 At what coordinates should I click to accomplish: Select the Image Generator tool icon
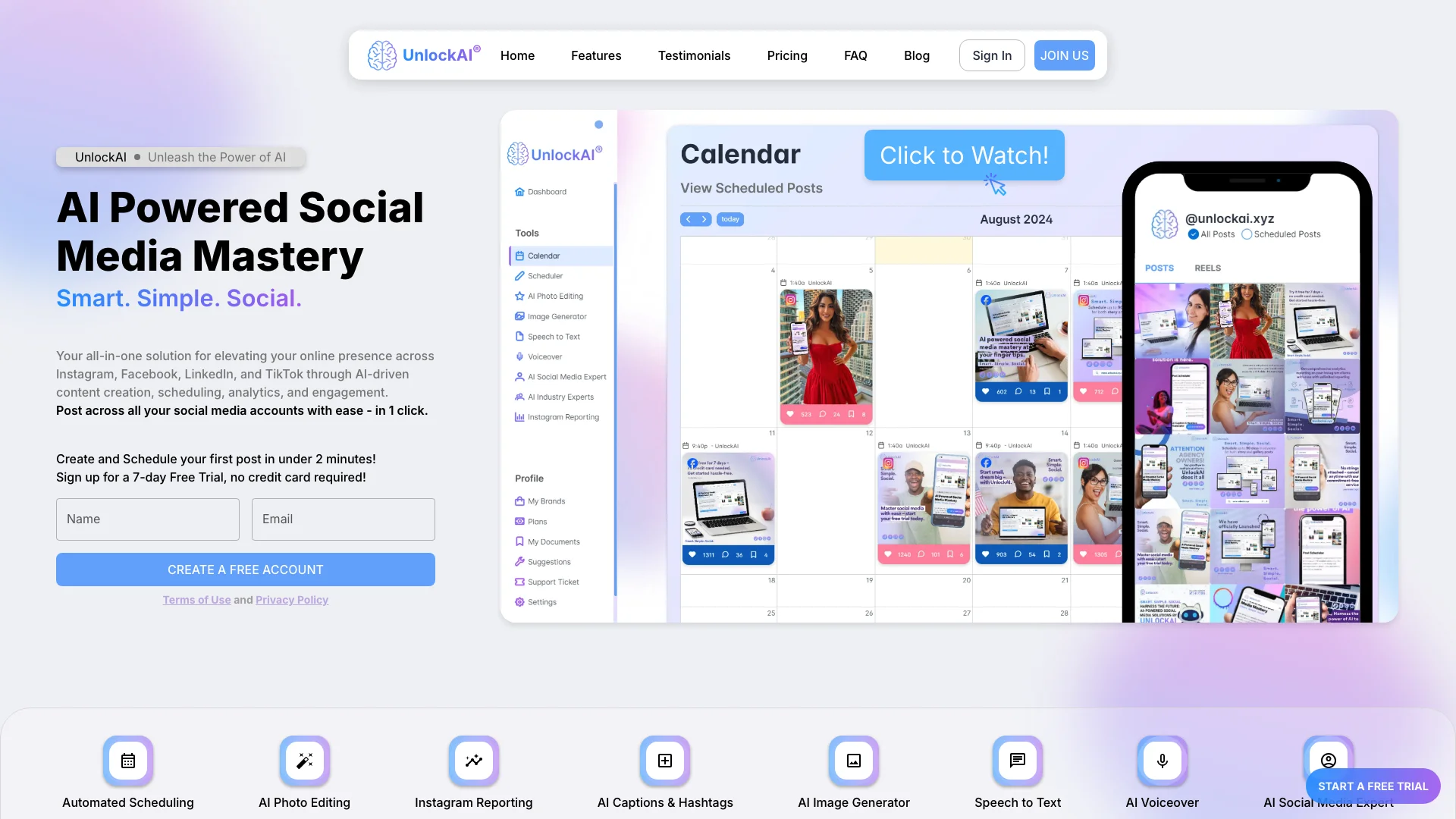coord(520,316)
